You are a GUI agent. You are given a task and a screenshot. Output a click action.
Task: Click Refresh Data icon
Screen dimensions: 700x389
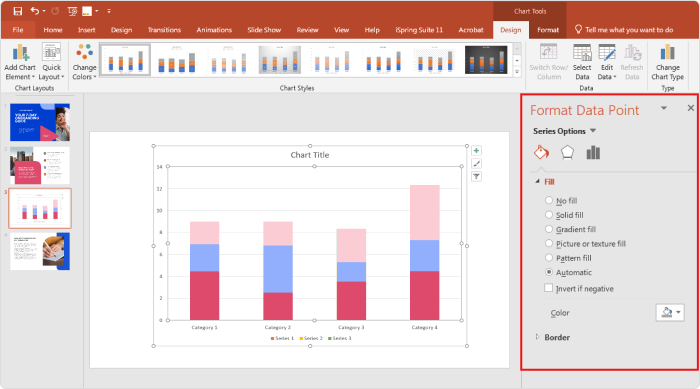point(632,52)
